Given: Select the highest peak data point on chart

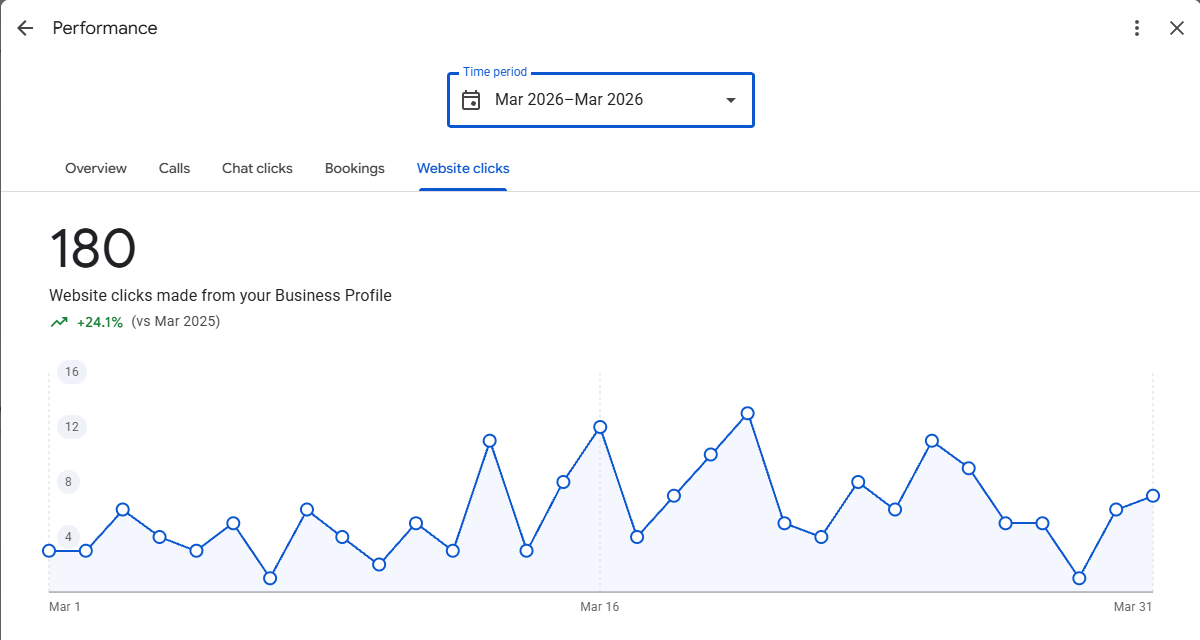Looking at the screenshot, I should click(x=747, y=413).
